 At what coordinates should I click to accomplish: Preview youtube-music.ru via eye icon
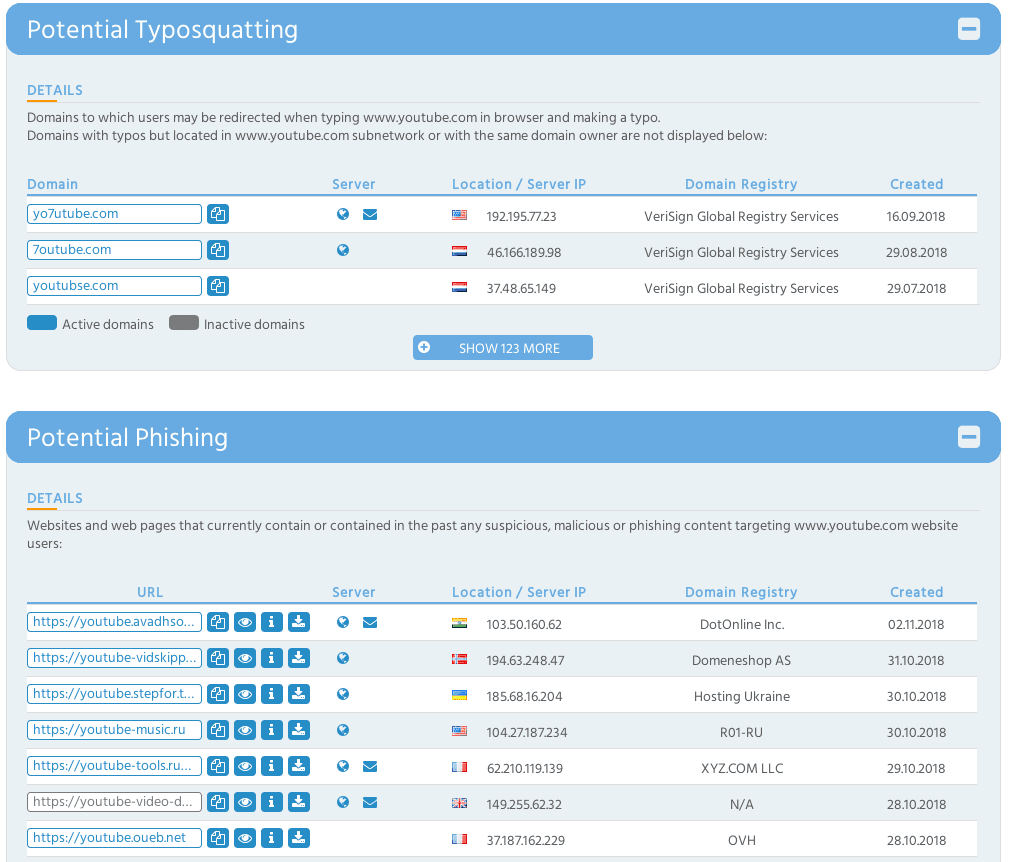(245, 730)
